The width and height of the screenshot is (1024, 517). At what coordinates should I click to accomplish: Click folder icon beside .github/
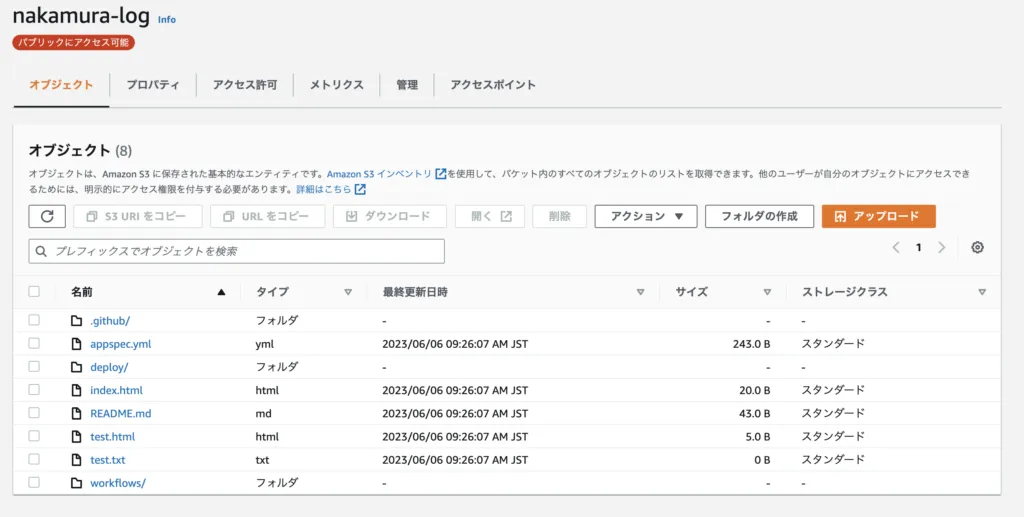tap(76, 321)
